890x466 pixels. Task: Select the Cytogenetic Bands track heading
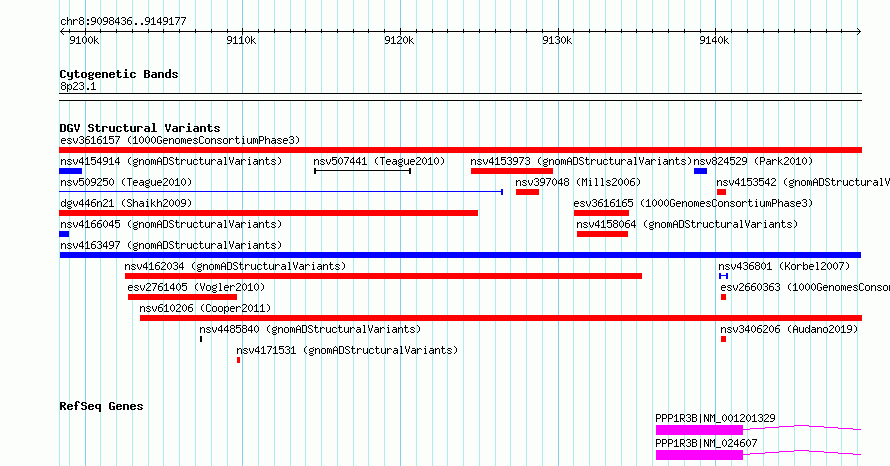(x=119, y=74)
